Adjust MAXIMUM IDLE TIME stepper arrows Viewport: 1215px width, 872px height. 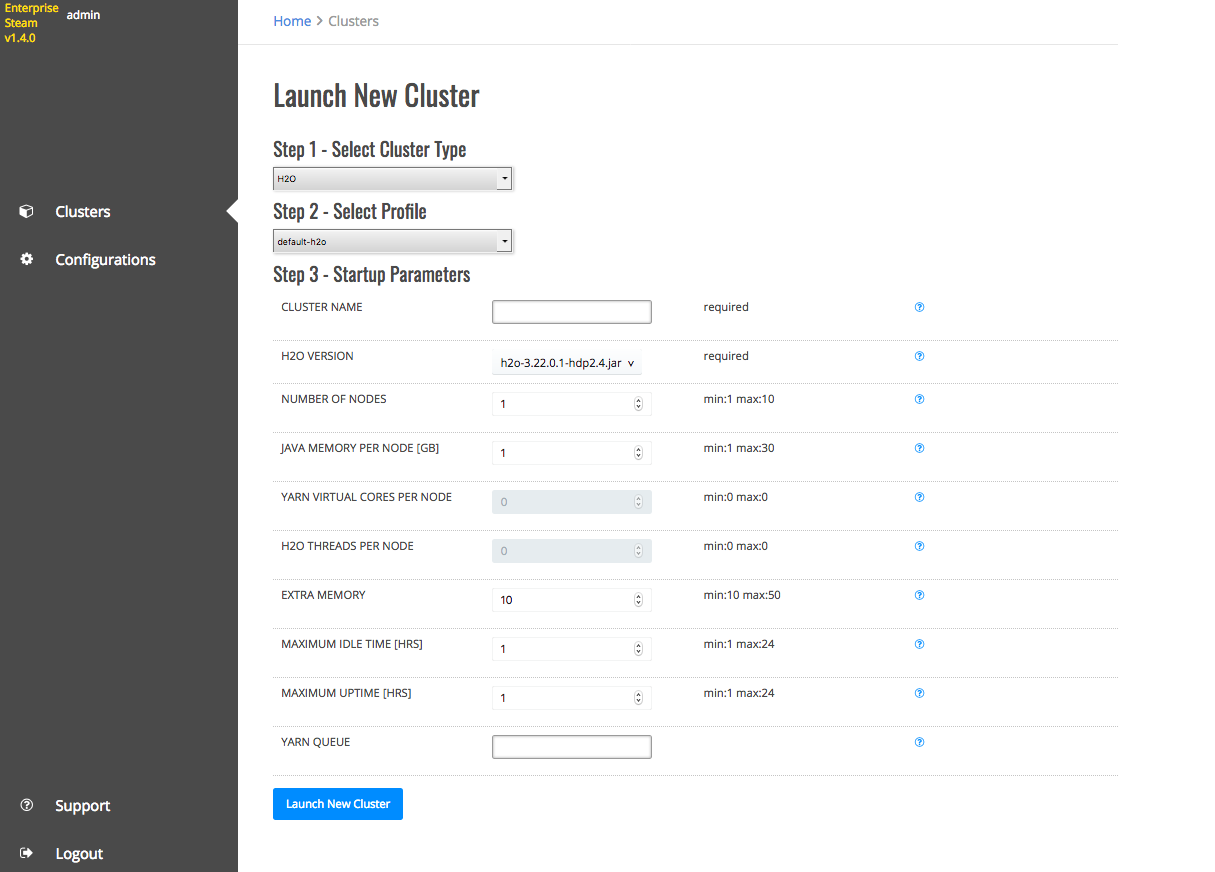tap(638, 649)
